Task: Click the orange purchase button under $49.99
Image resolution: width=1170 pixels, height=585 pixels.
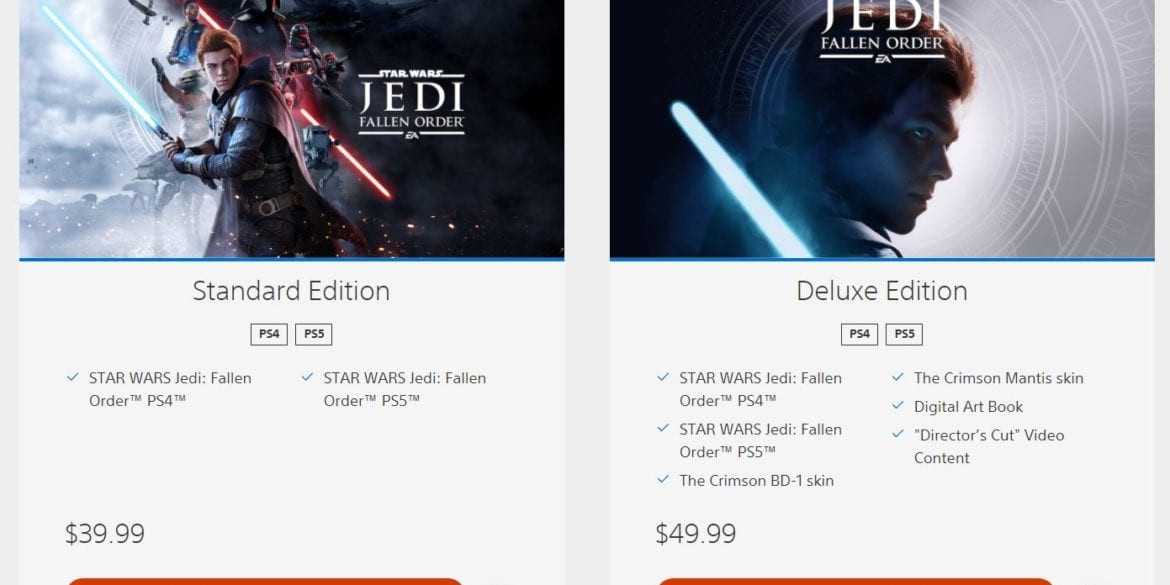Action: click(856, 581)
